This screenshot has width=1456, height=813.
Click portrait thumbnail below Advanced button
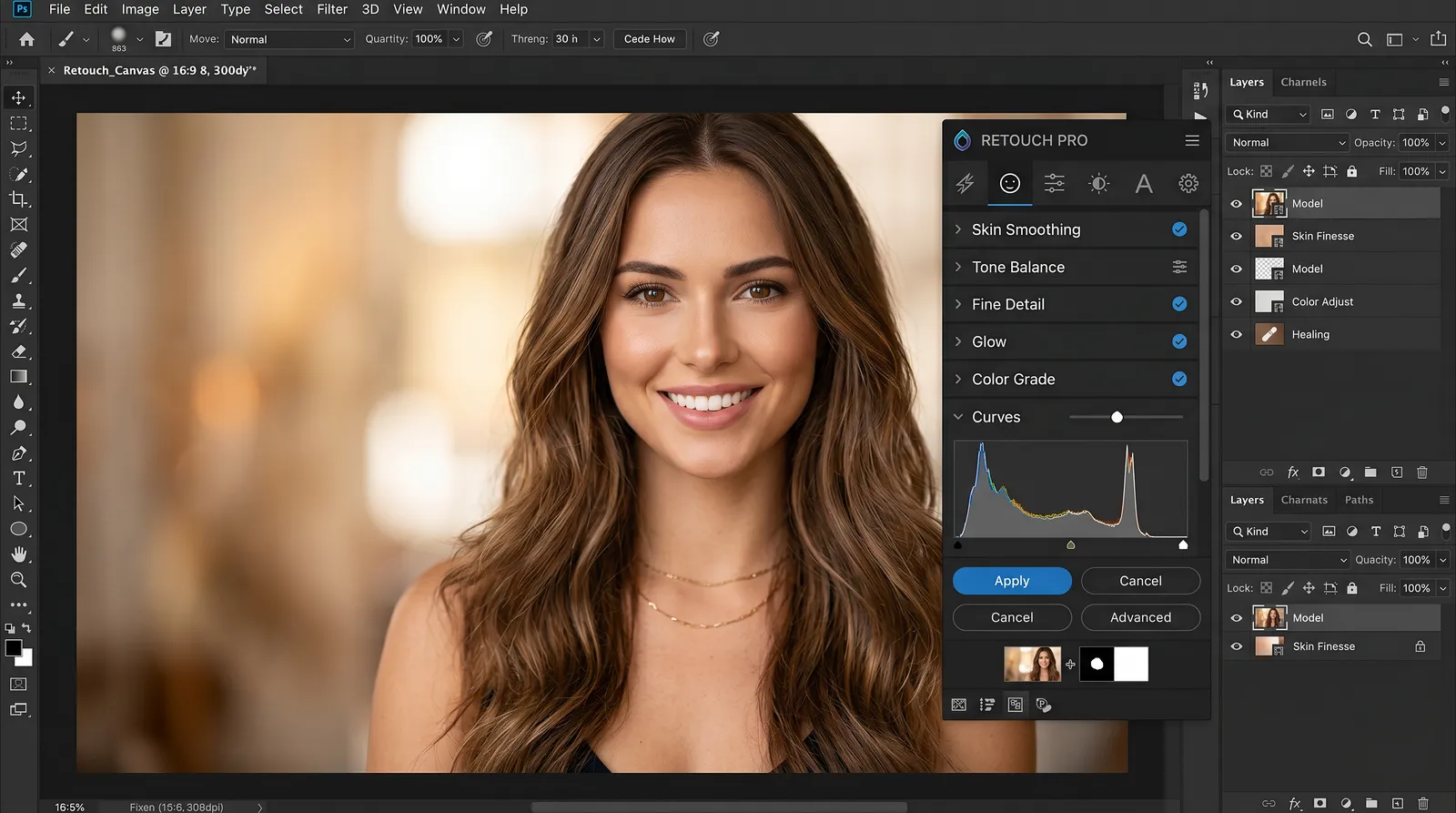1032,665
